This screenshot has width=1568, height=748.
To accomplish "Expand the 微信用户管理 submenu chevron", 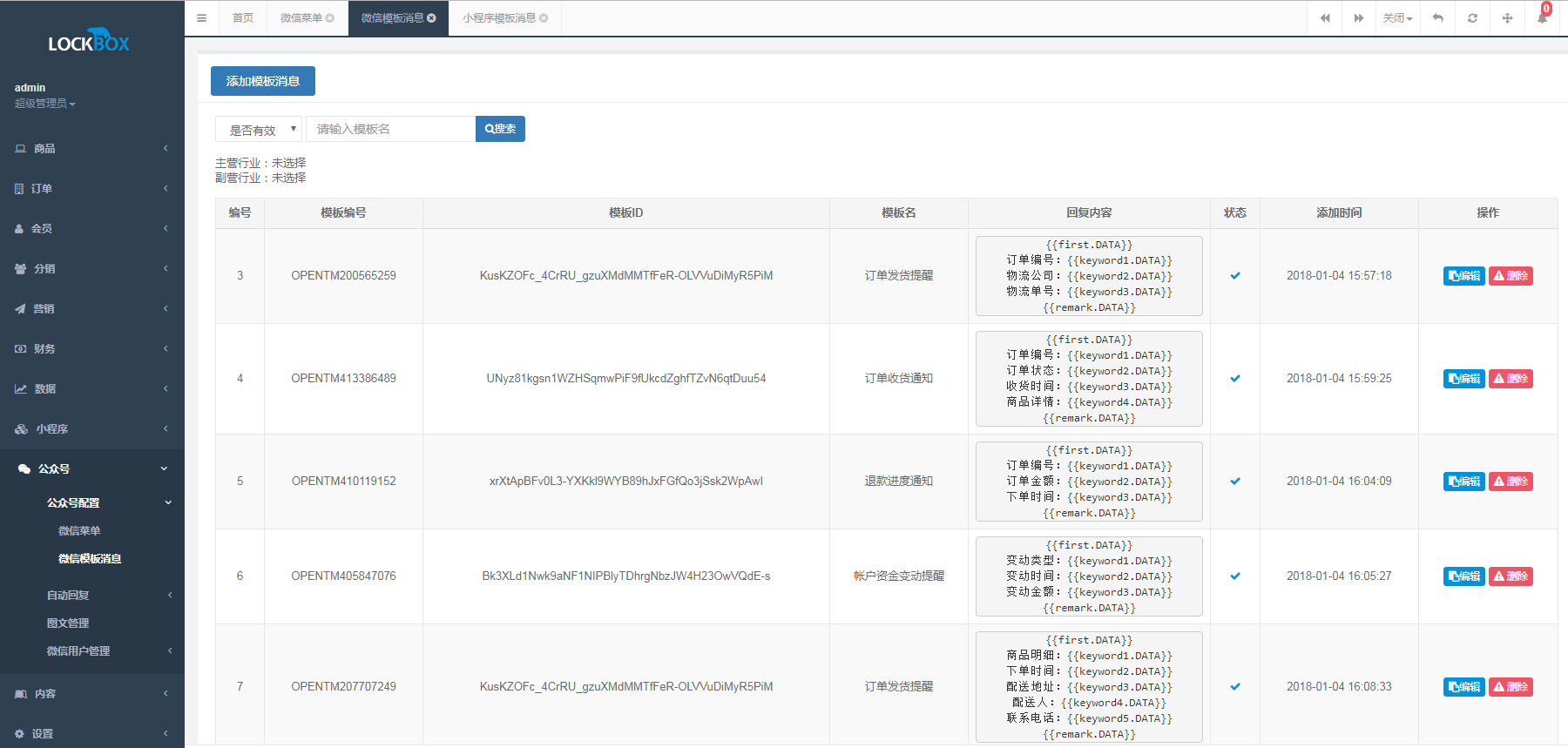I will coord(170,651).
